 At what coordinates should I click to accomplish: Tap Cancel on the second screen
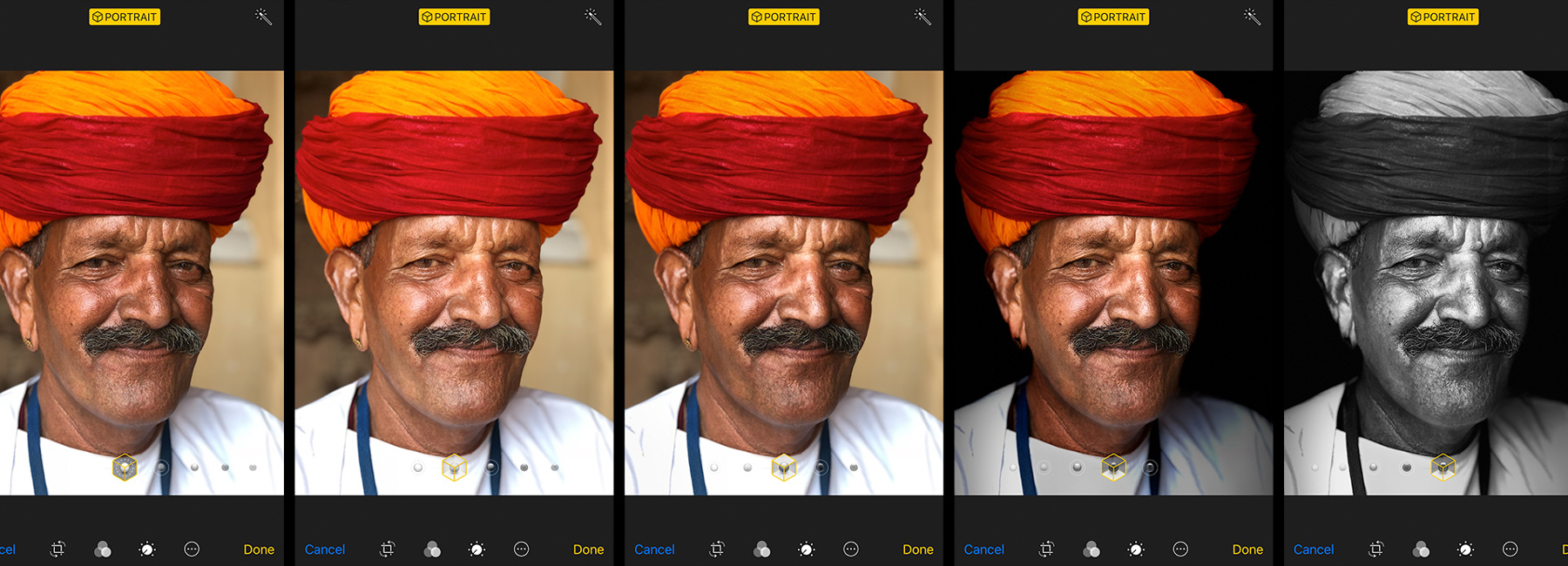325,549
